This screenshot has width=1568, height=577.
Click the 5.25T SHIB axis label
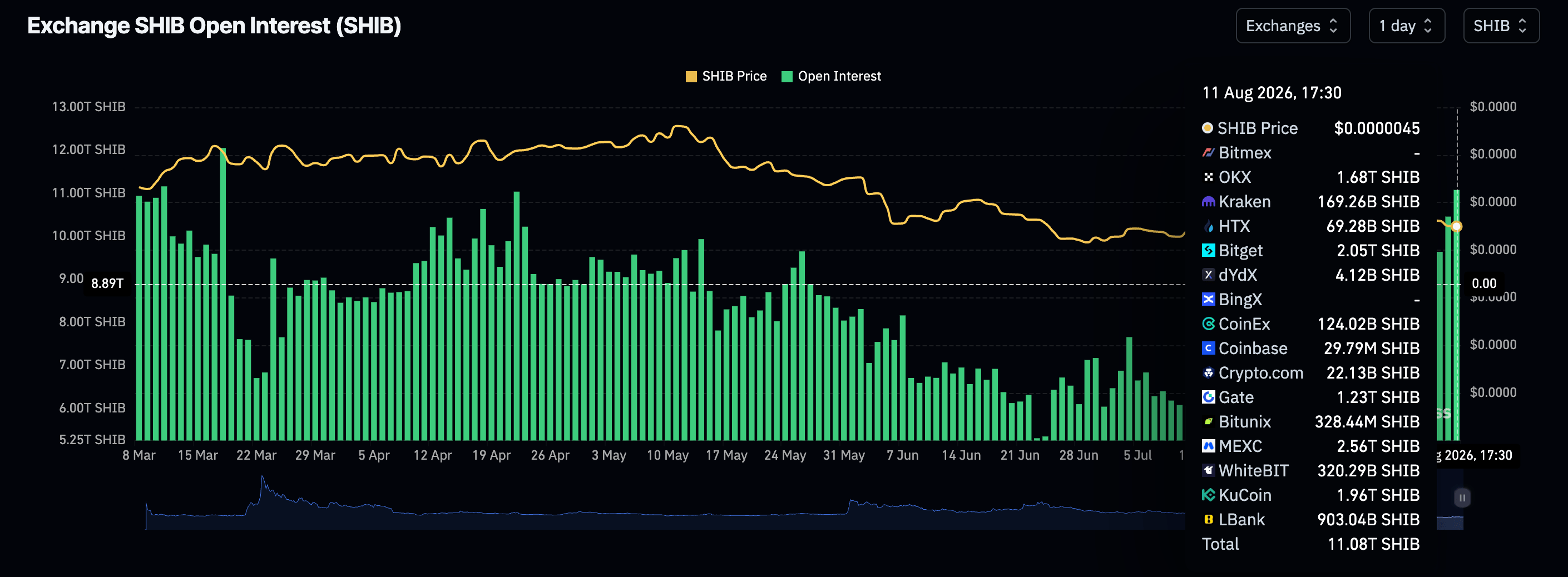[x=92, y=439]
